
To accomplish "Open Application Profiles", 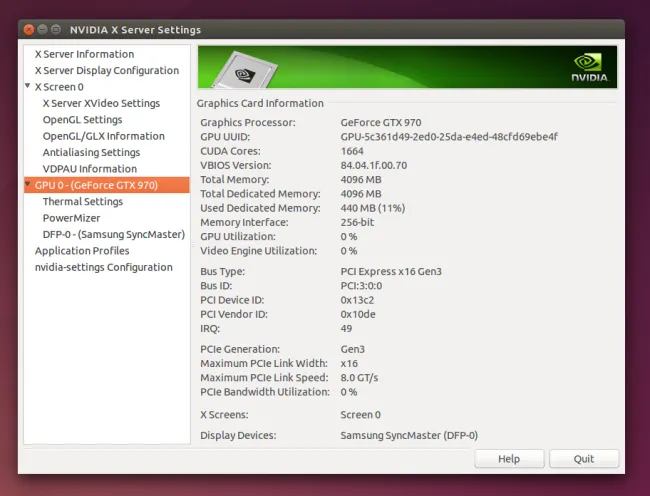I will coord(82,251).
